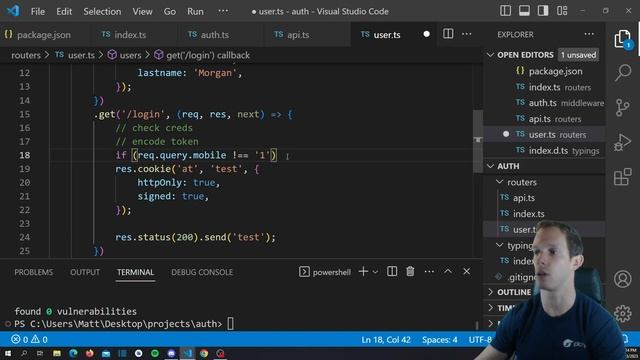
Task: Select the powershell terminal label
Action: tap(325, 272)
